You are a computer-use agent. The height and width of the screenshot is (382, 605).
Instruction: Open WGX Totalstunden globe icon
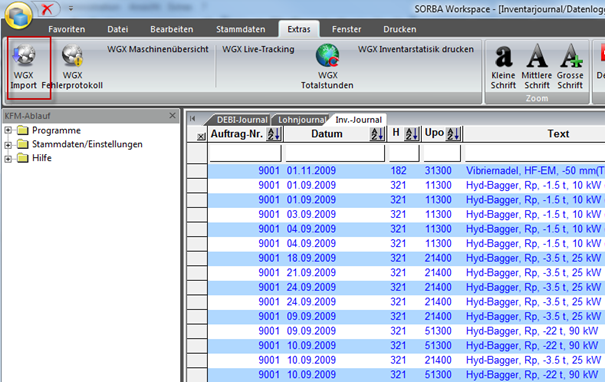tap(327, 56)
